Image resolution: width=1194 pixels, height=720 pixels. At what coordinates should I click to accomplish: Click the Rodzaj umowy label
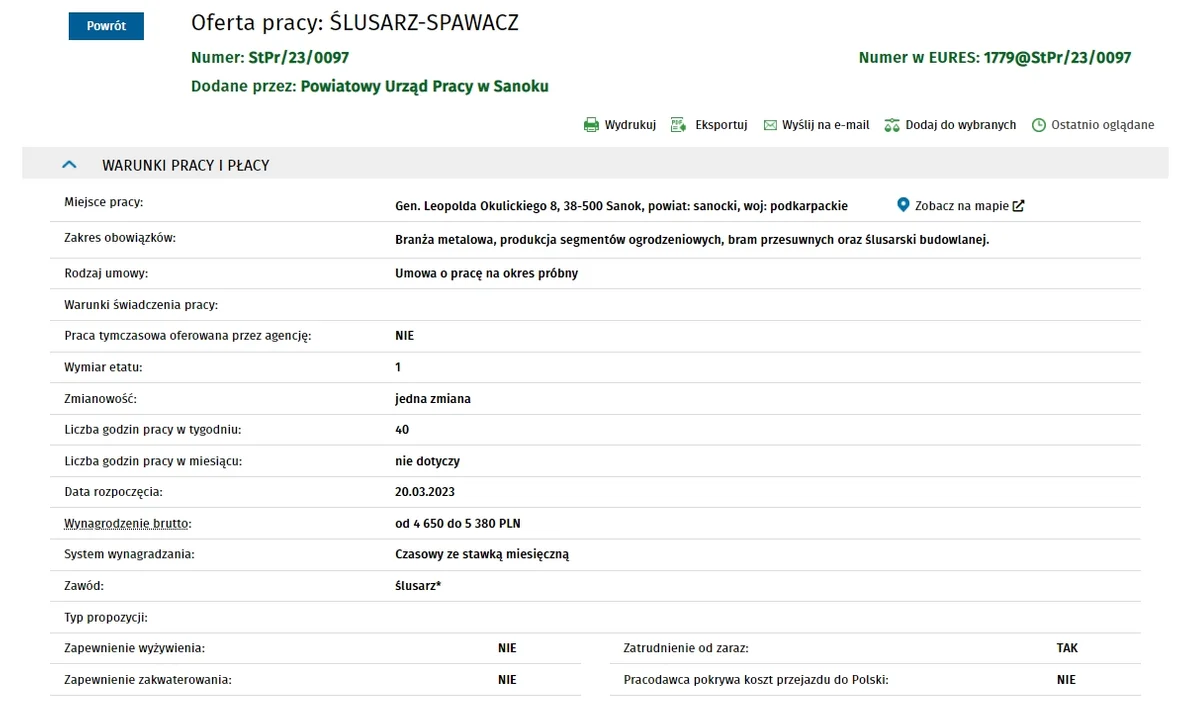[106, 273]
